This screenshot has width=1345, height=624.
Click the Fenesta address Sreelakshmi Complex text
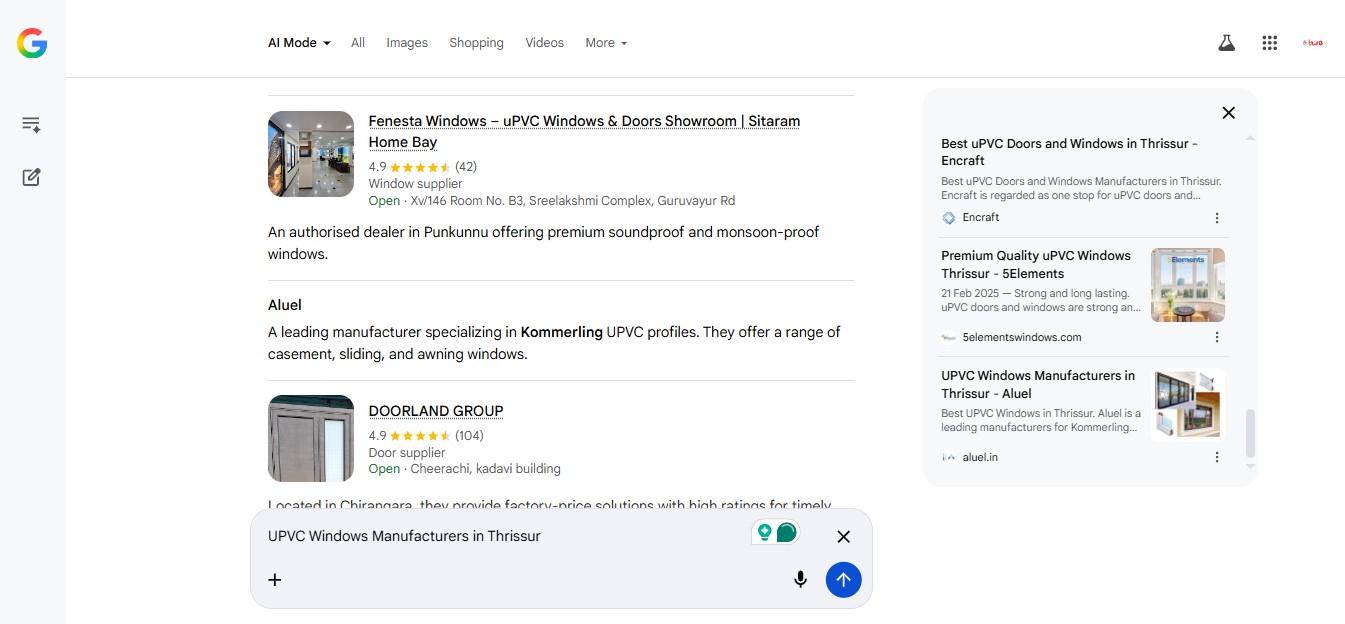tap(572, 201)
